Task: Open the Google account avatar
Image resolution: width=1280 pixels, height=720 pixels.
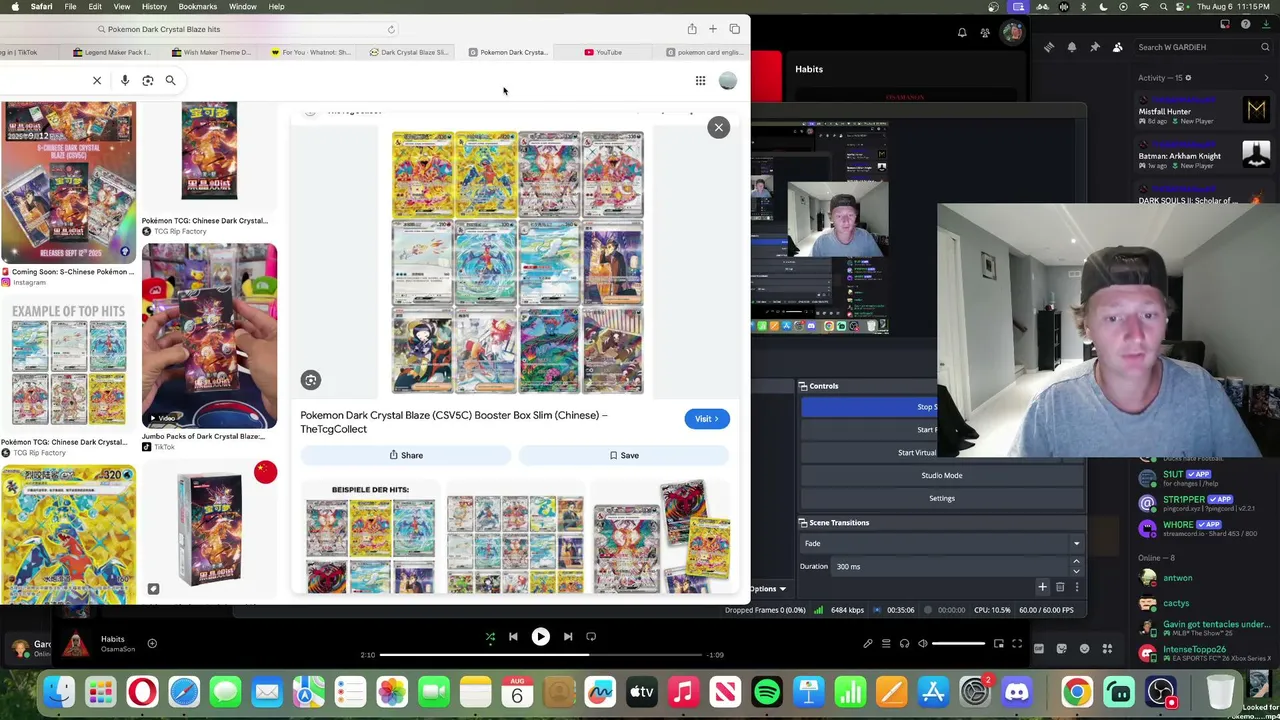Action: coord(728,81)
